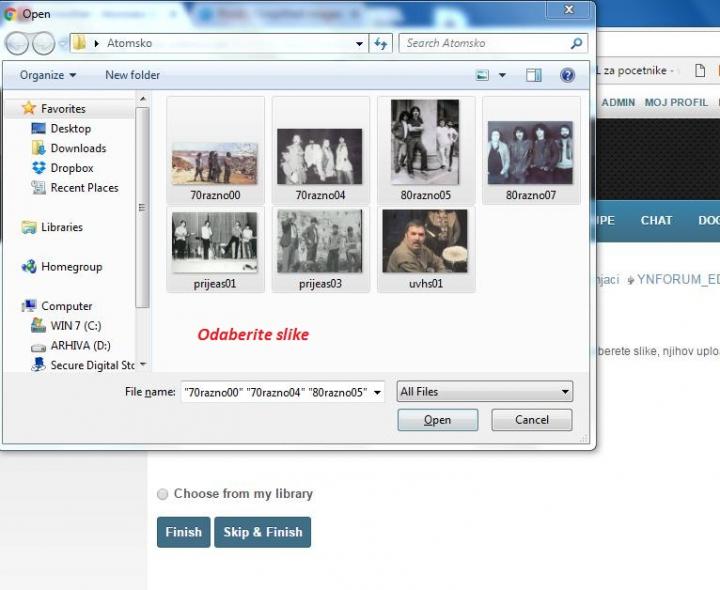Select Dropbox in the Favorites list

(71, 168)
